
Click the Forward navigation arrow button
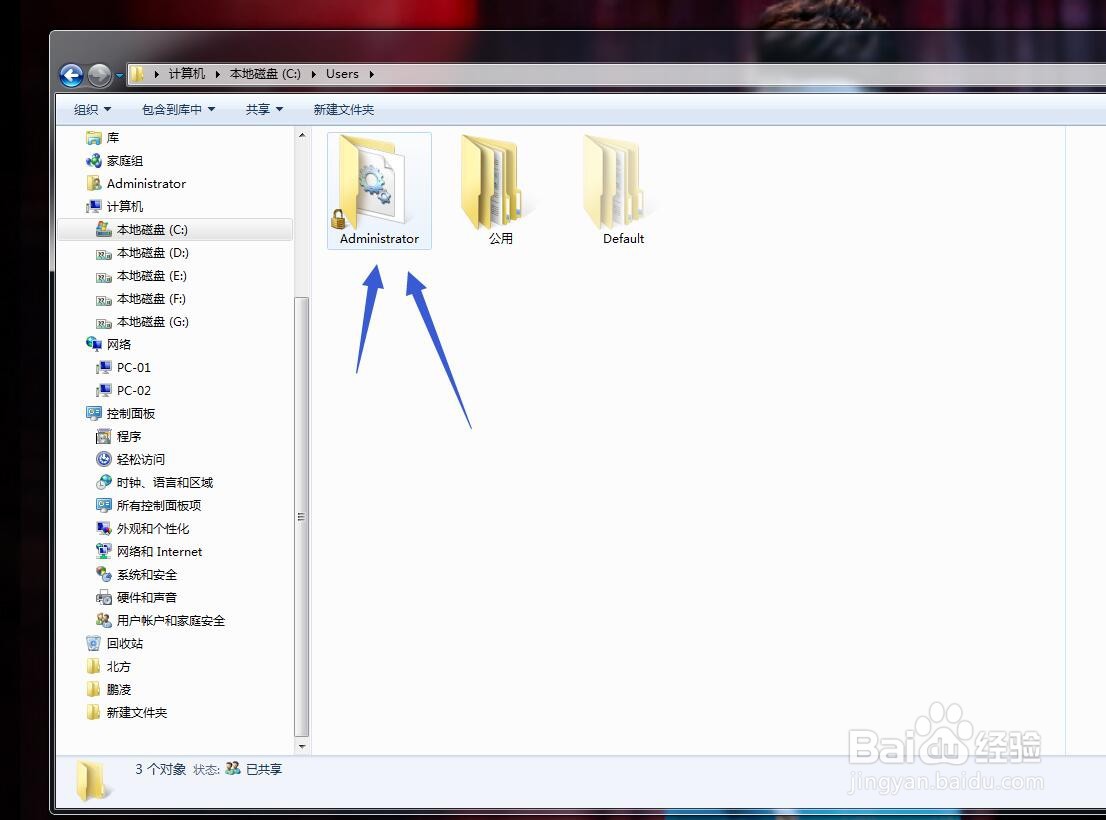pos(99,75)
